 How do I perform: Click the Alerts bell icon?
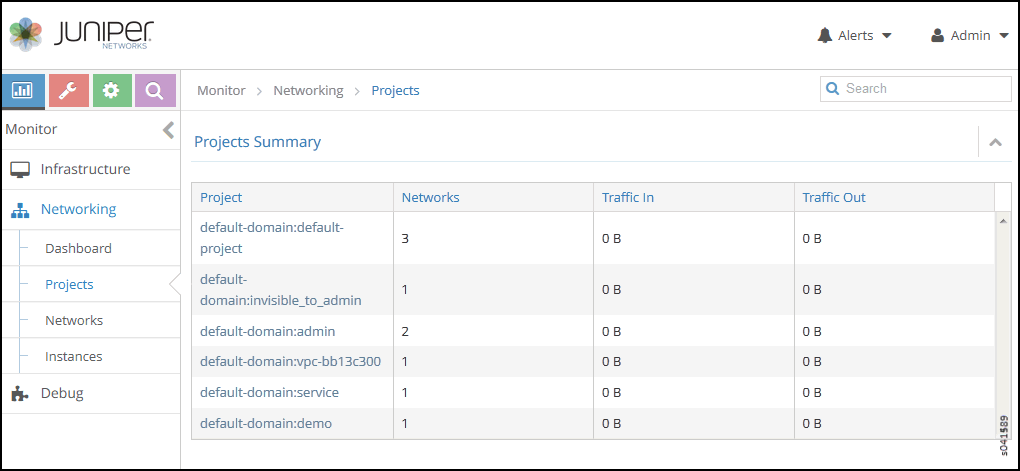pyautogui.click(x=825, y=36)
